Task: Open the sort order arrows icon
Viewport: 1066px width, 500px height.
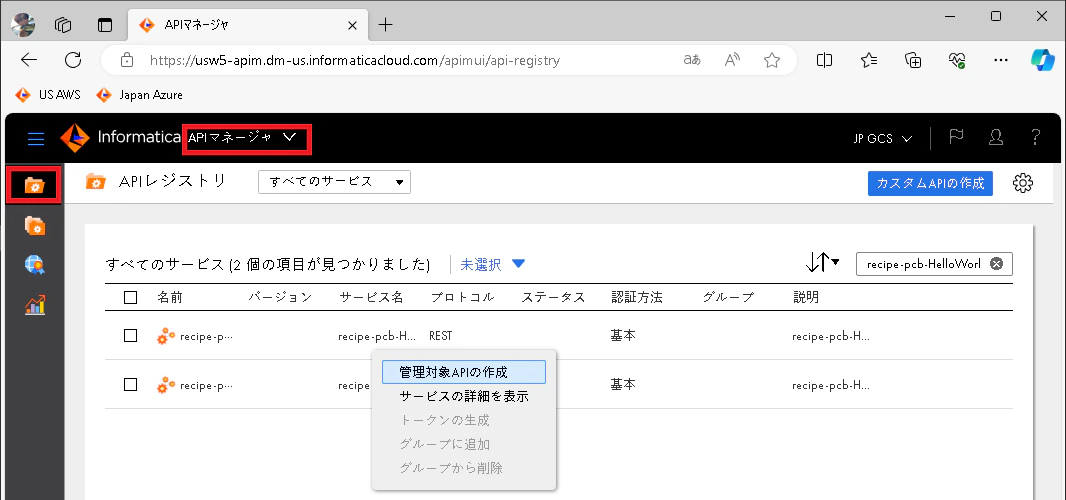Action: point(822,263)
